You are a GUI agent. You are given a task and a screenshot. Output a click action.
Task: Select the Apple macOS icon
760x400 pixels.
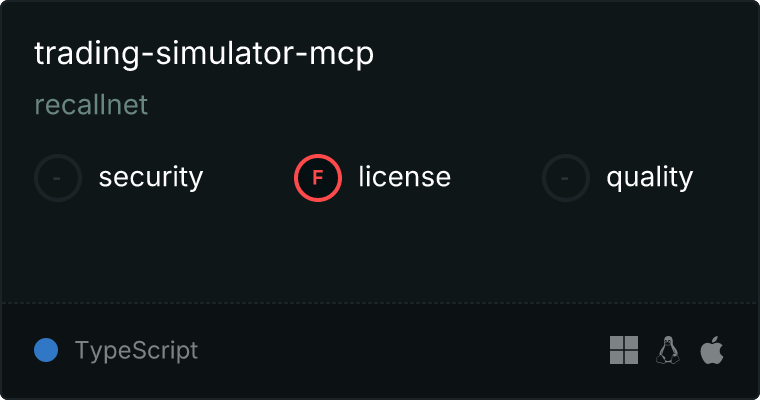712,350
